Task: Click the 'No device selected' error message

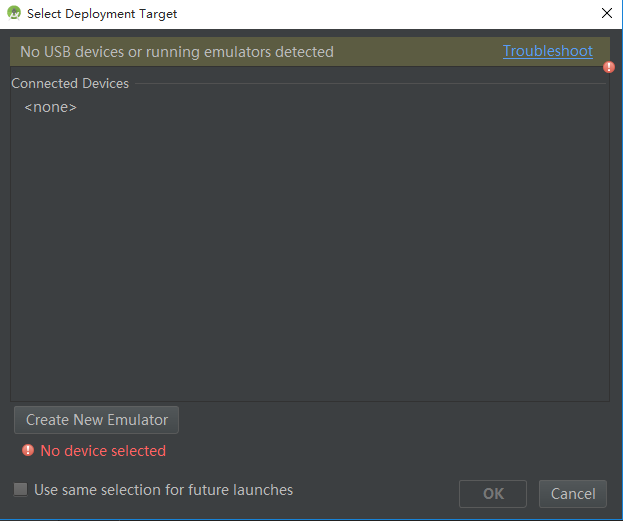Action: [103, 451]
